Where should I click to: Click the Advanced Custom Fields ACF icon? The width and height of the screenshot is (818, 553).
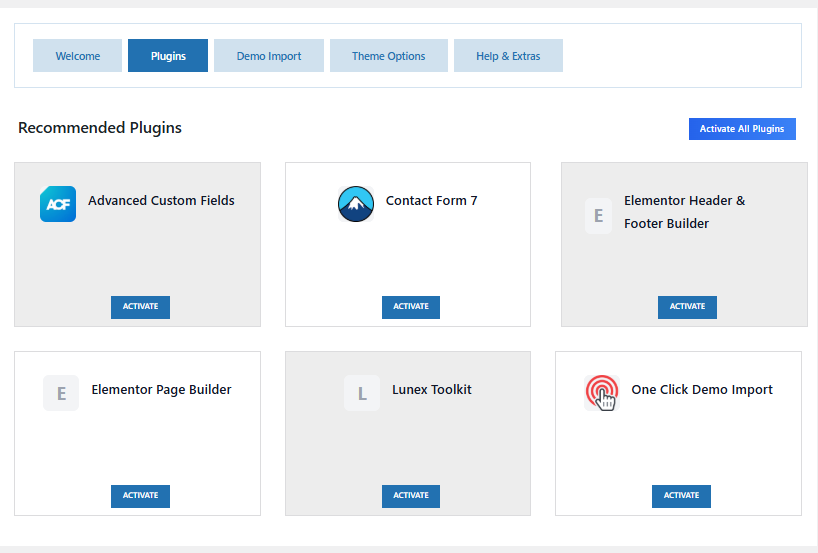58,204
